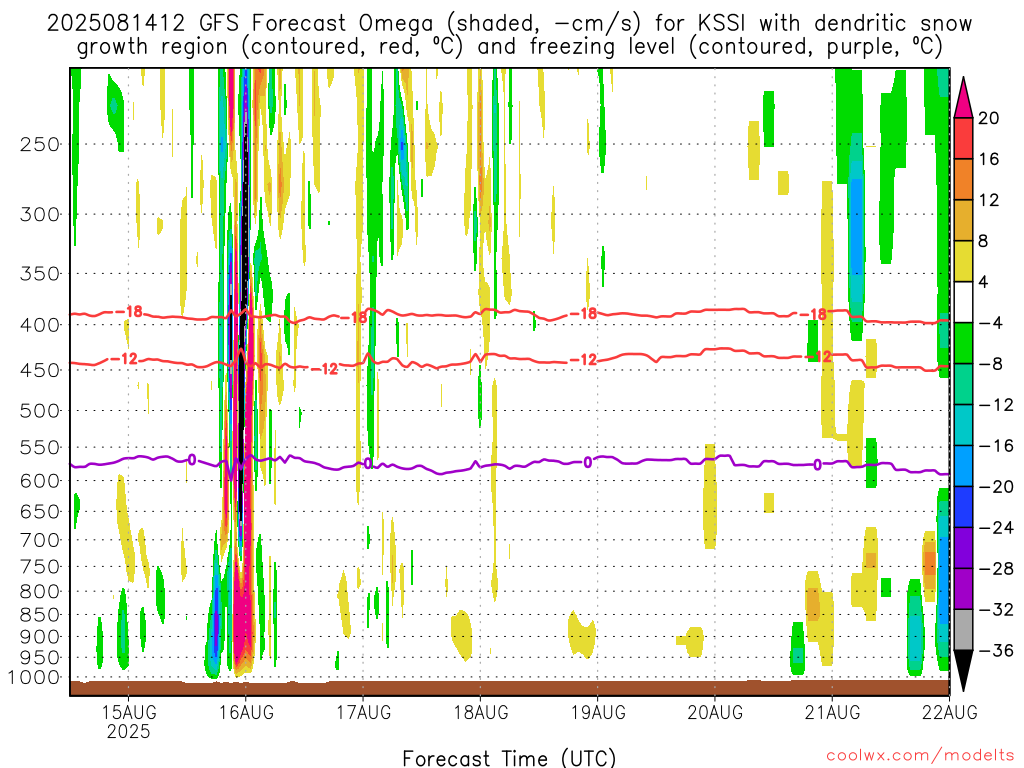The image size is (1024, 768).
Task: Select the 600 pressure level label
Action: [x=40, y=481]
